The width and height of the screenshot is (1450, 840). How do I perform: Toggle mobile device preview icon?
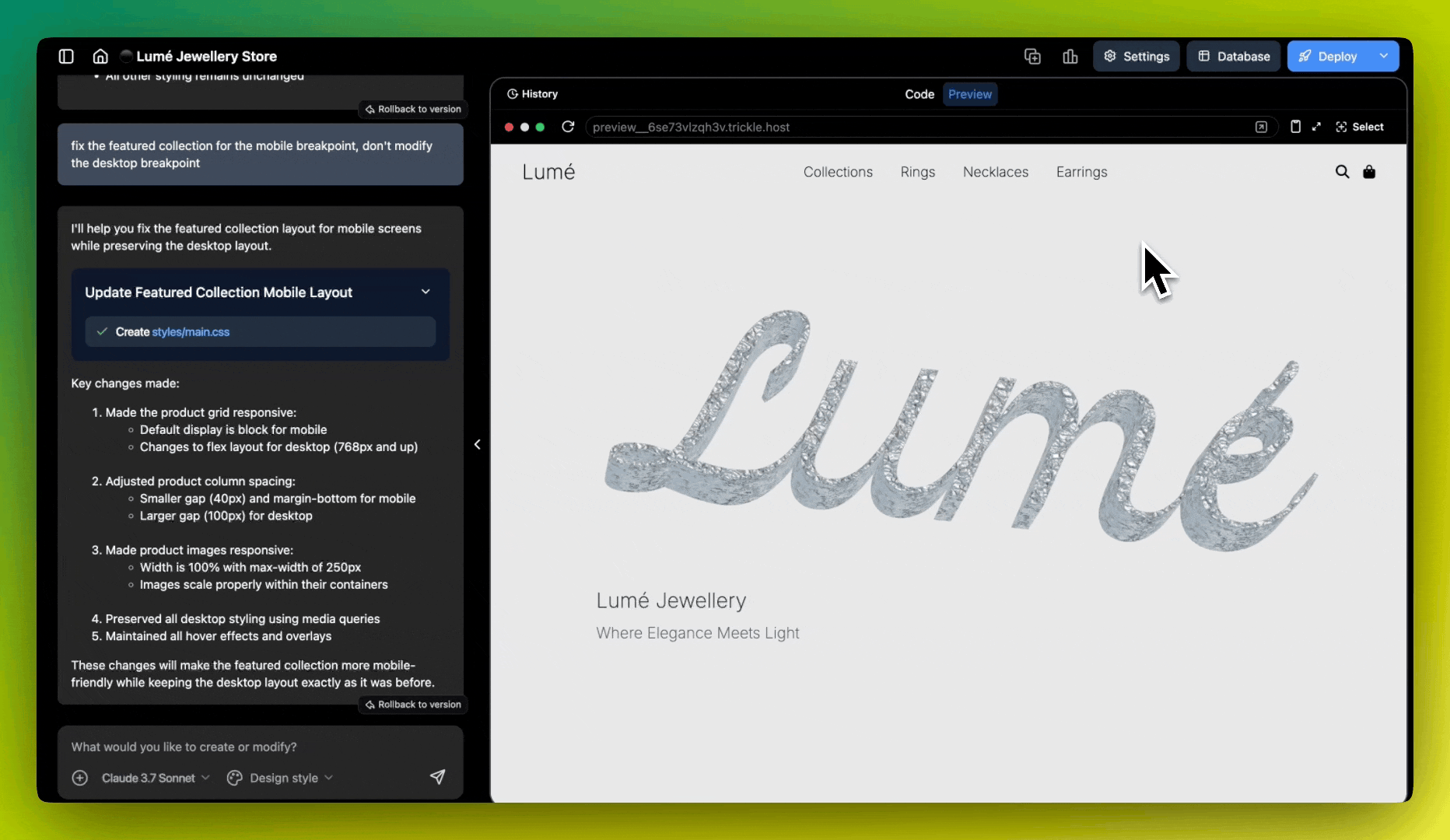[1295, 127]
